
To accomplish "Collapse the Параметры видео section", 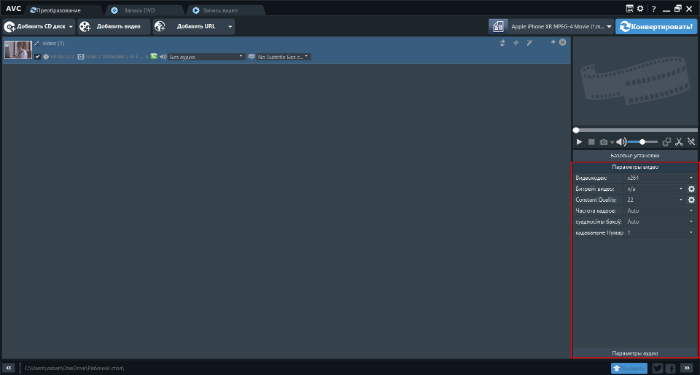I will (x=635, y=167).
